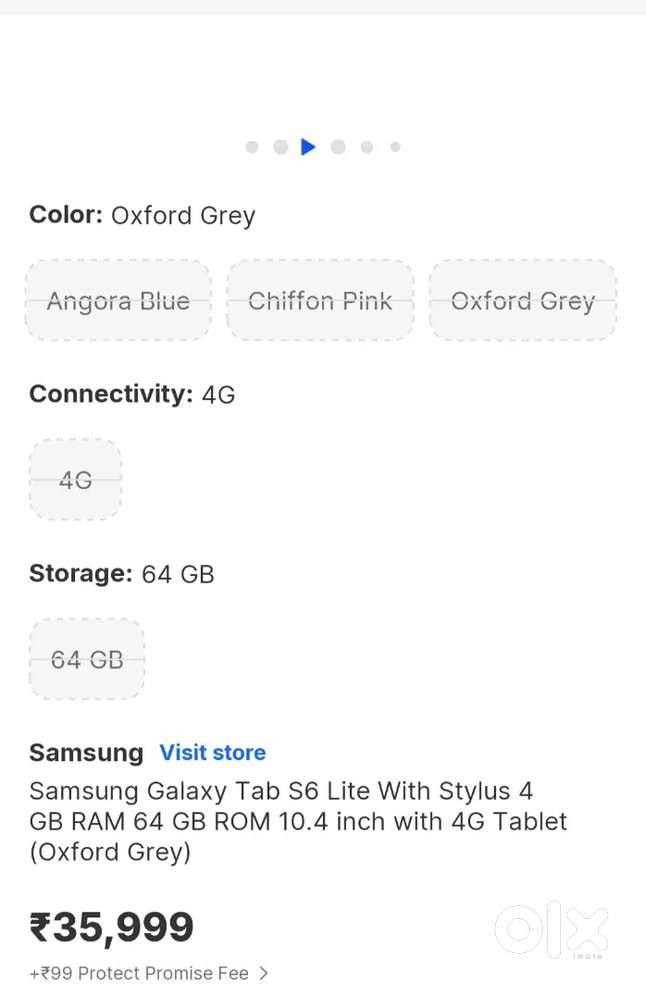This screenshot has width=646, height=1000.
Task: Click the fifth carousel indicator dot
Action: click(x=366, y=146)
